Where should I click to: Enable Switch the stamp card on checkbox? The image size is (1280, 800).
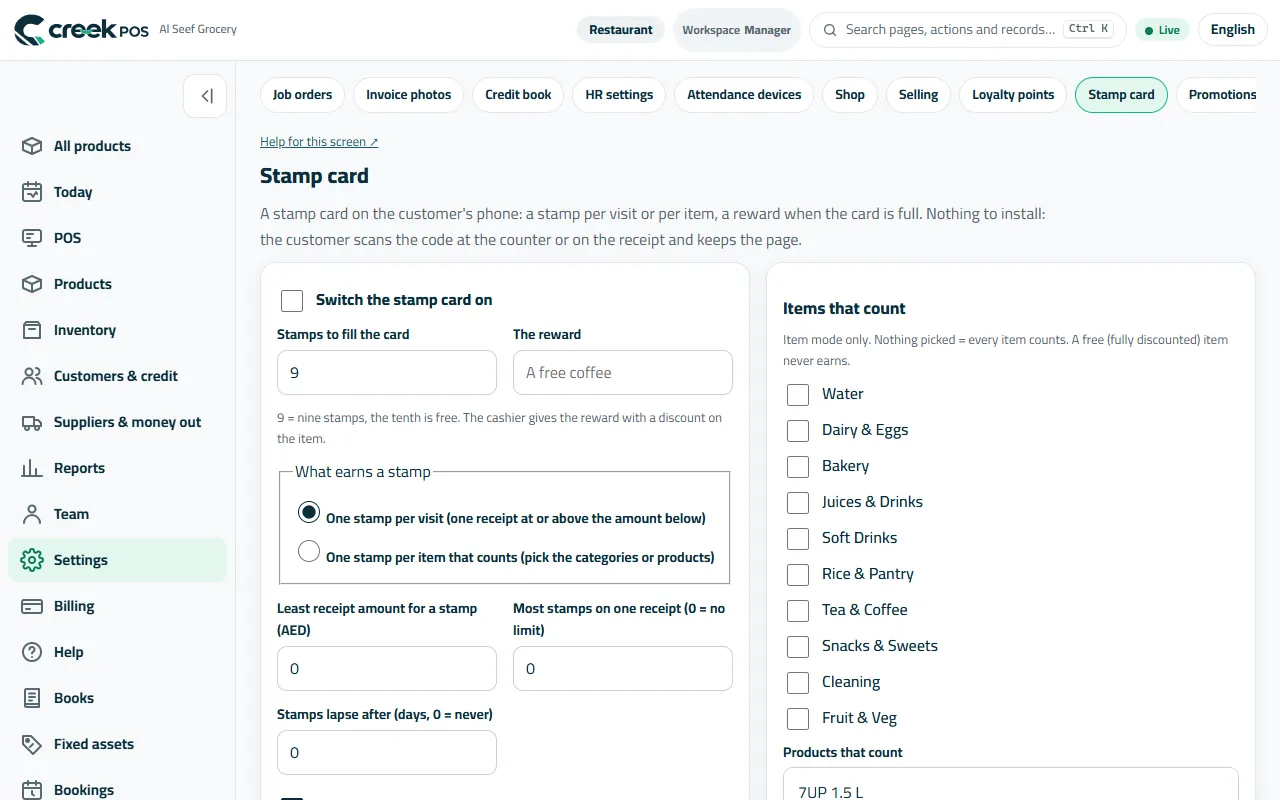[292, 301]
